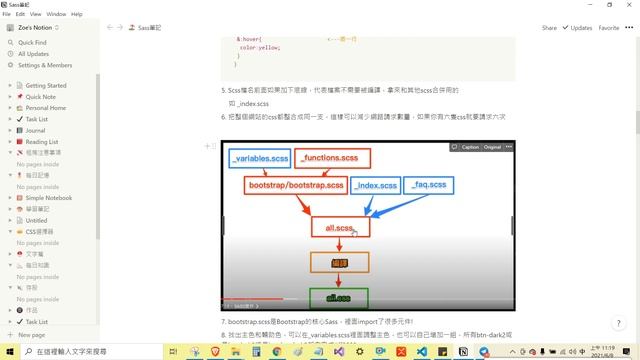
Task: Mark page as Favorite
Action: pyautogui.click(x=609, y=28)
